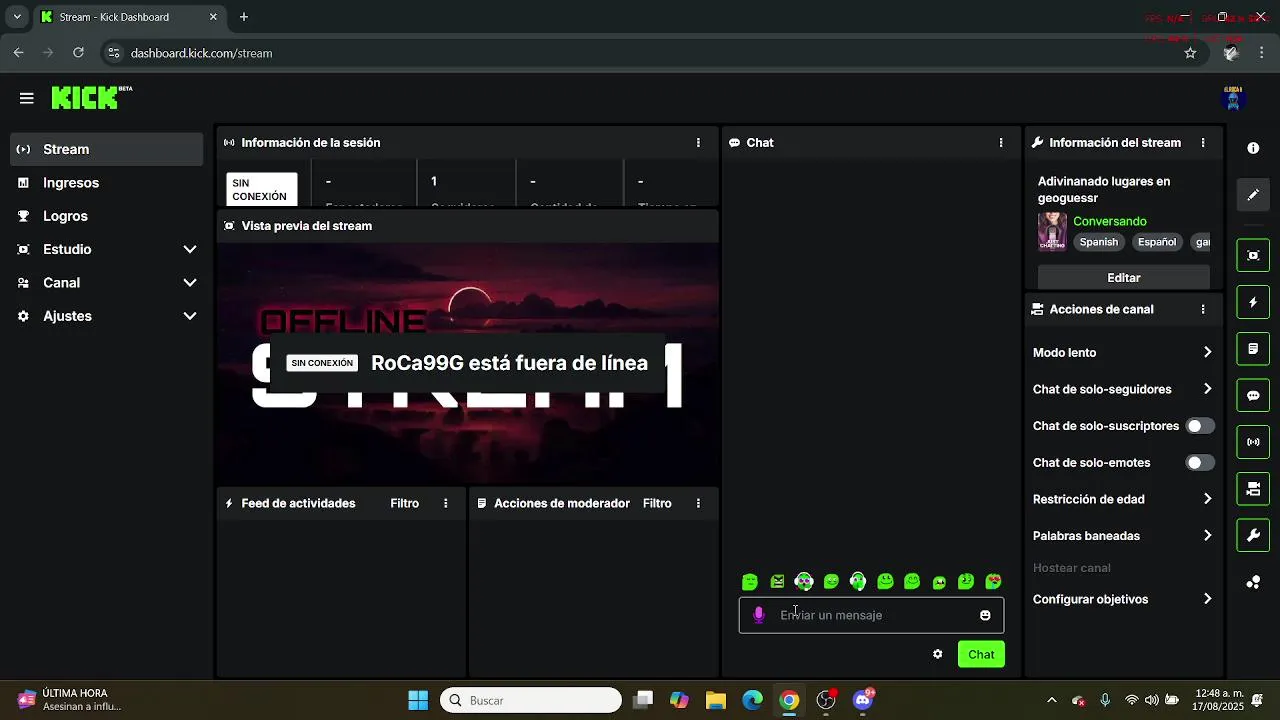Click the Conversando category thumbnail
This screenshot has width=1280, height=720.
point(1052,231)
